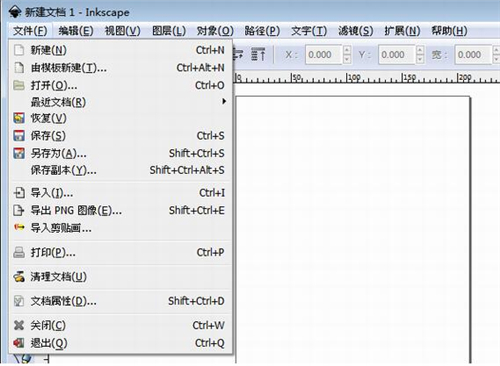Open the 扩展(N) Extensions menu
The image size is (500, 366).
pos(402,31)
